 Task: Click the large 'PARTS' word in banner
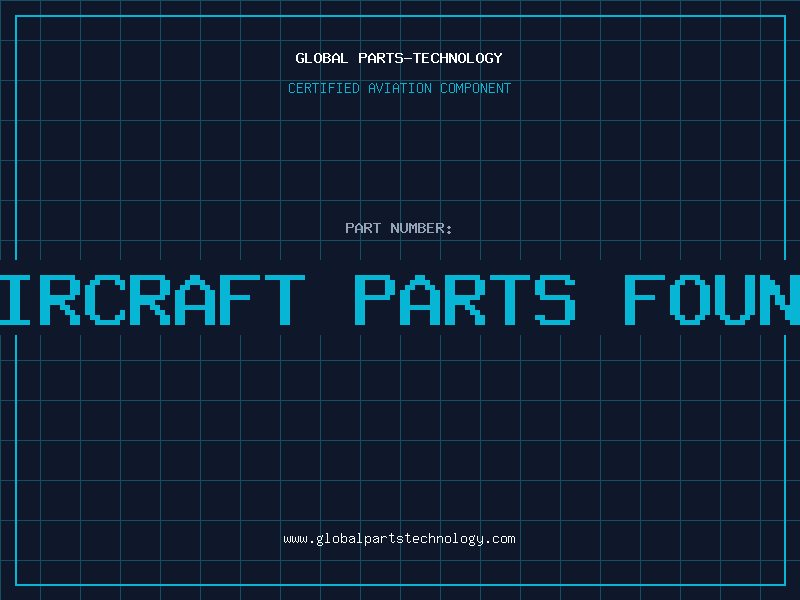pos(465,300)
